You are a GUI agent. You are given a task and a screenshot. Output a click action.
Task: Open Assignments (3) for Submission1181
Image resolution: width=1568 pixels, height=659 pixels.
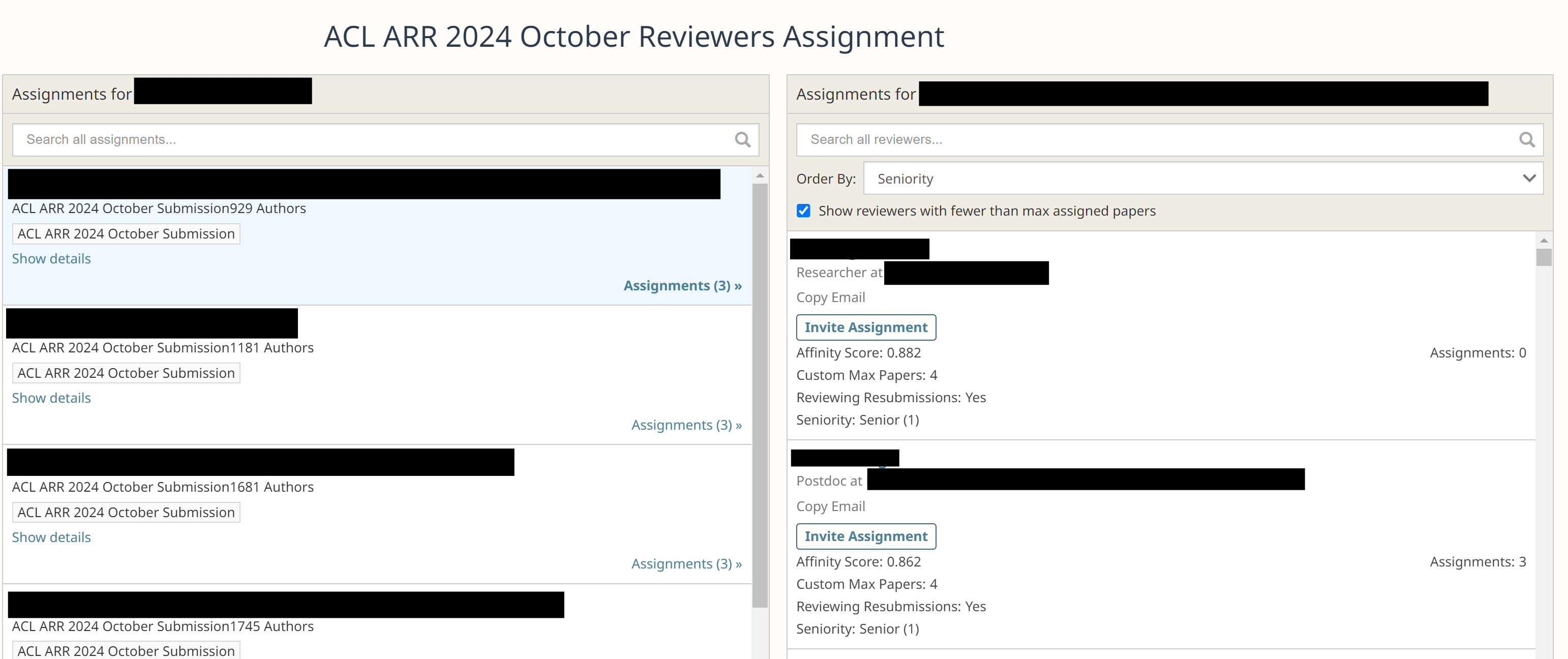pyautogui.click(x=686, y=425)
